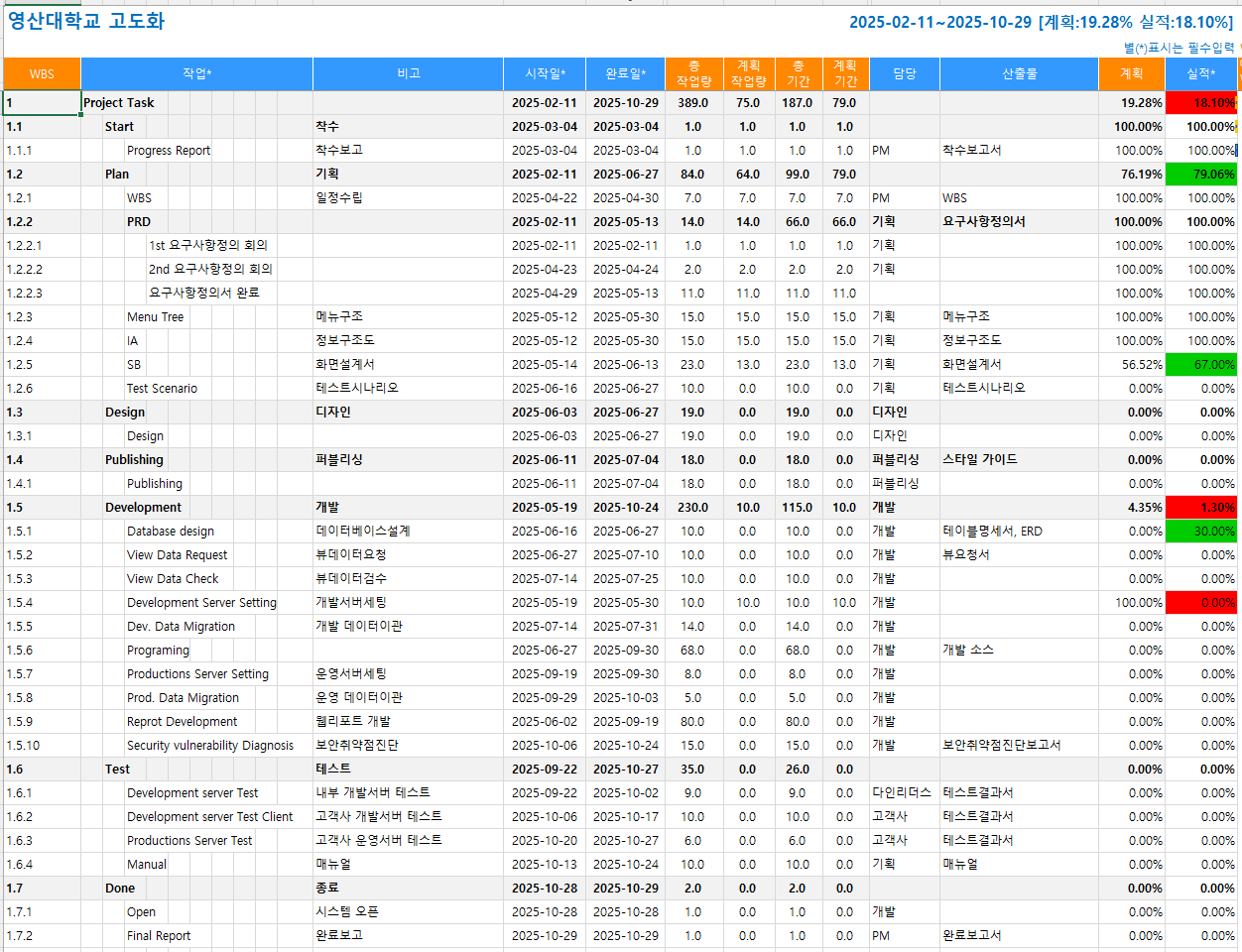The image size is (1242, 952).
Task: Select the 산출물 column header
Action: click(x=1019, y=74)
